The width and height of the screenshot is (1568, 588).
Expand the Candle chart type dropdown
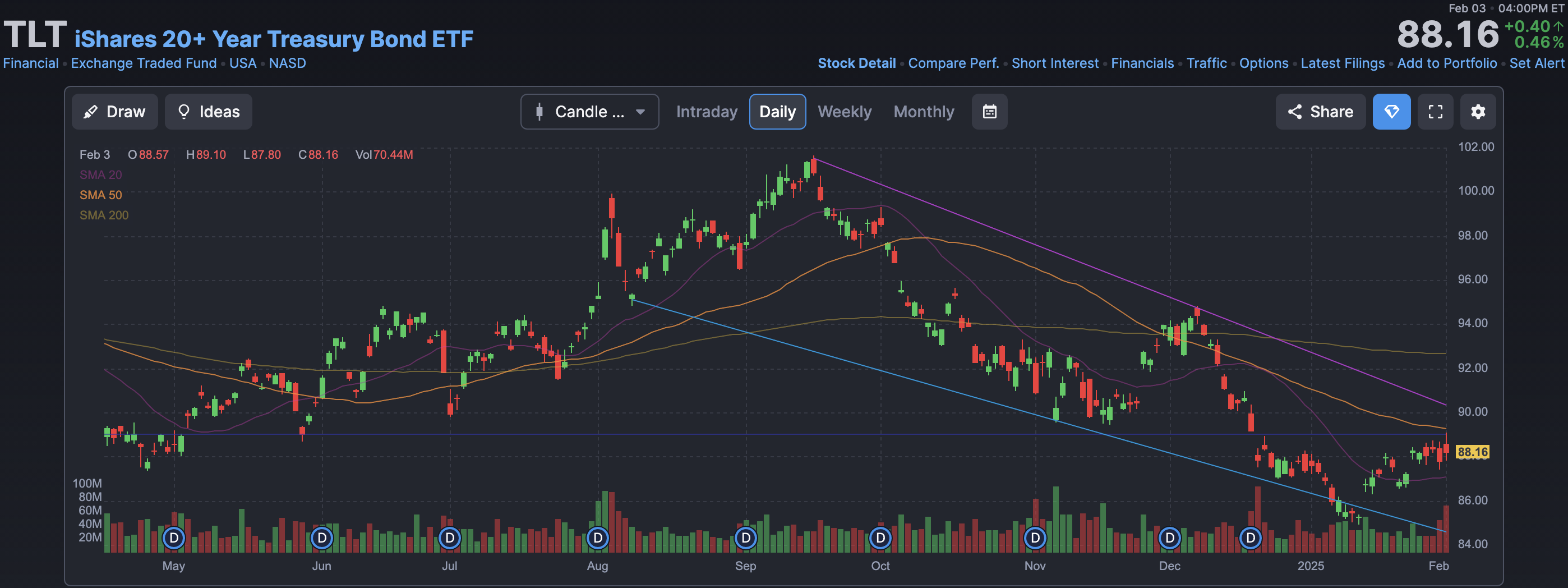589,112
